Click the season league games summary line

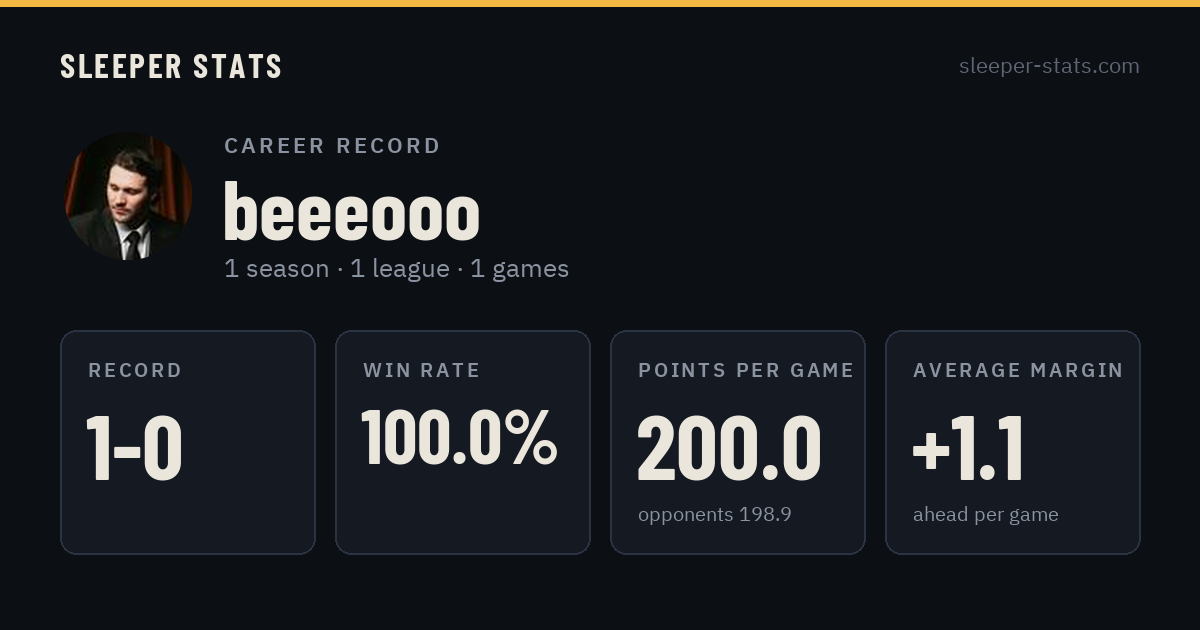click(x=397, y=269)
